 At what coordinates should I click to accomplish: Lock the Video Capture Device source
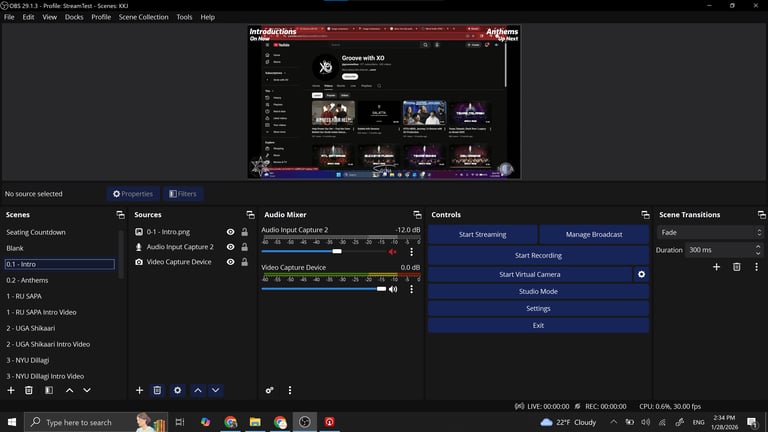[x=244, y=262]
